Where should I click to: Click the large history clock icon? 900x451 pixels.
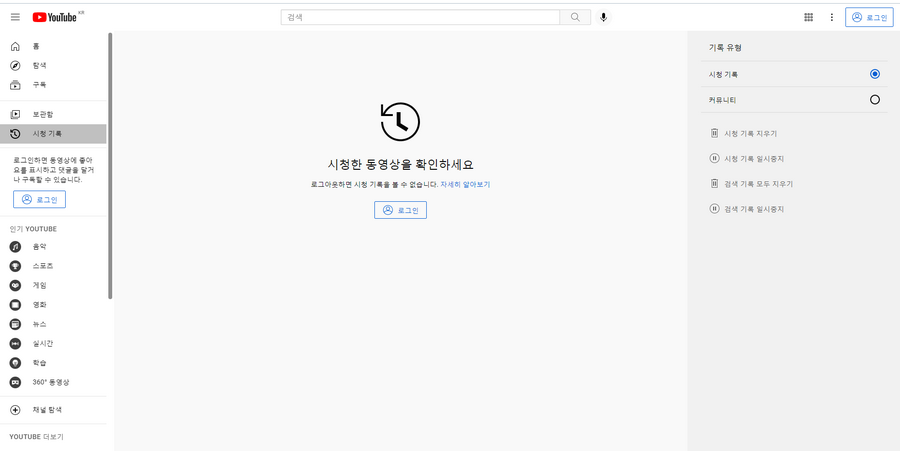[x=401, y=122]
